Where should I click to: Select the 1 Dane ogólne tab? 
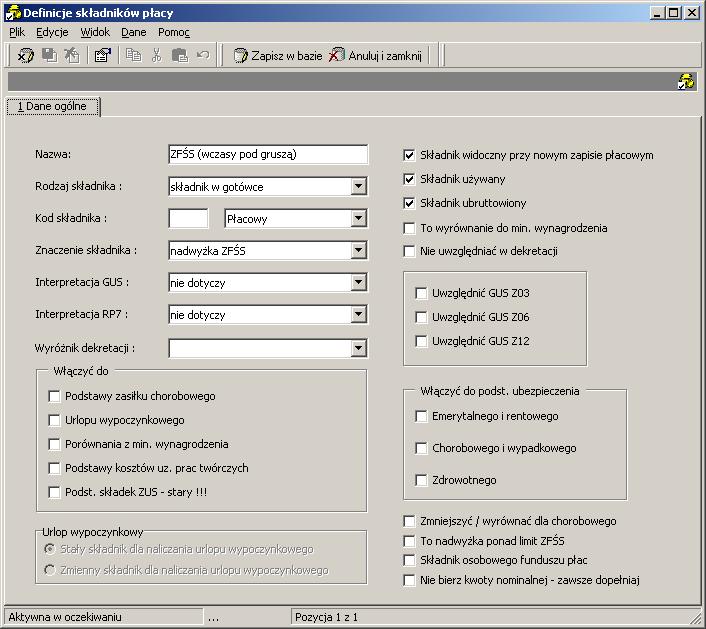coord(53,107)
